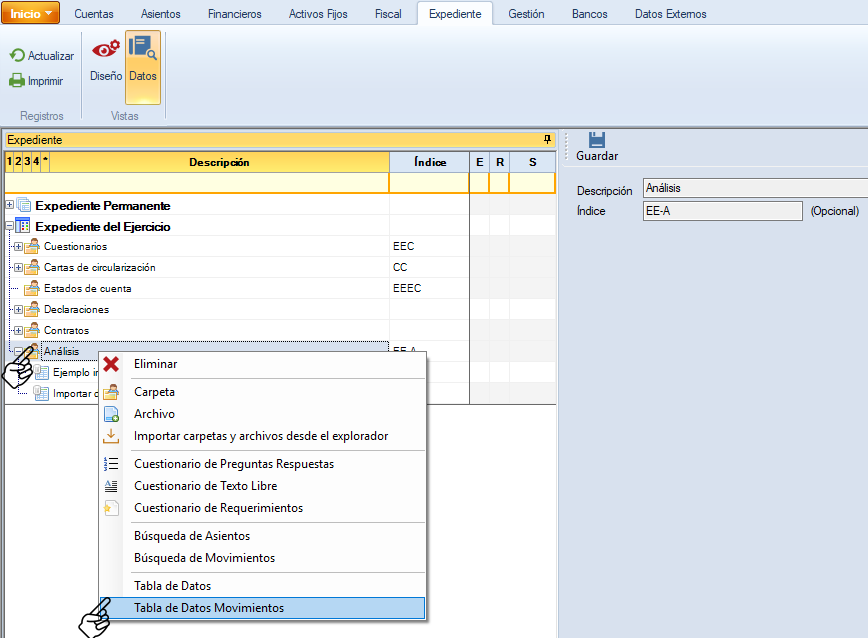Click the Actualizar refresh icon

17,56
